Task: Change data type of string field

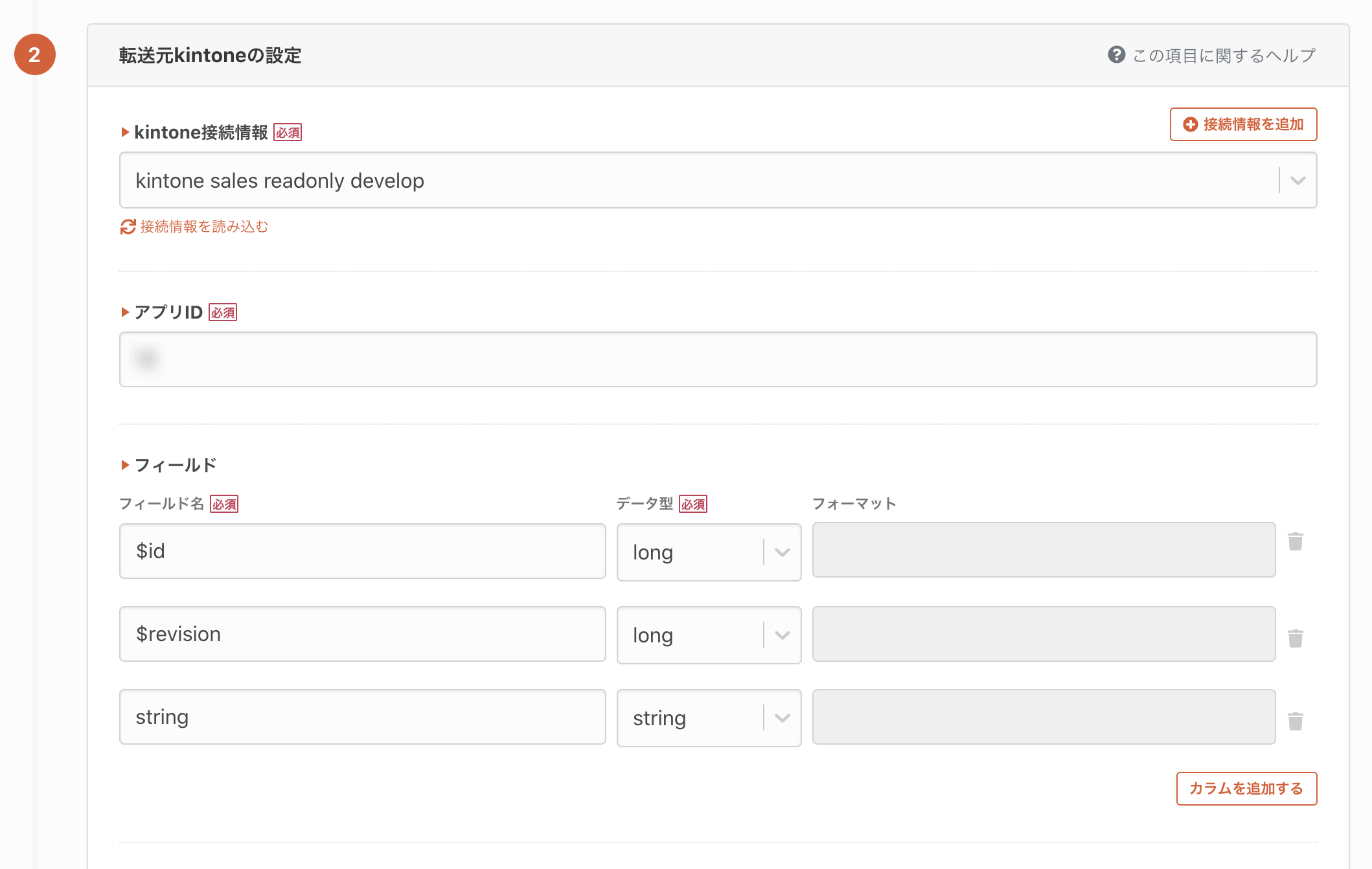Action: click(709, 718)
